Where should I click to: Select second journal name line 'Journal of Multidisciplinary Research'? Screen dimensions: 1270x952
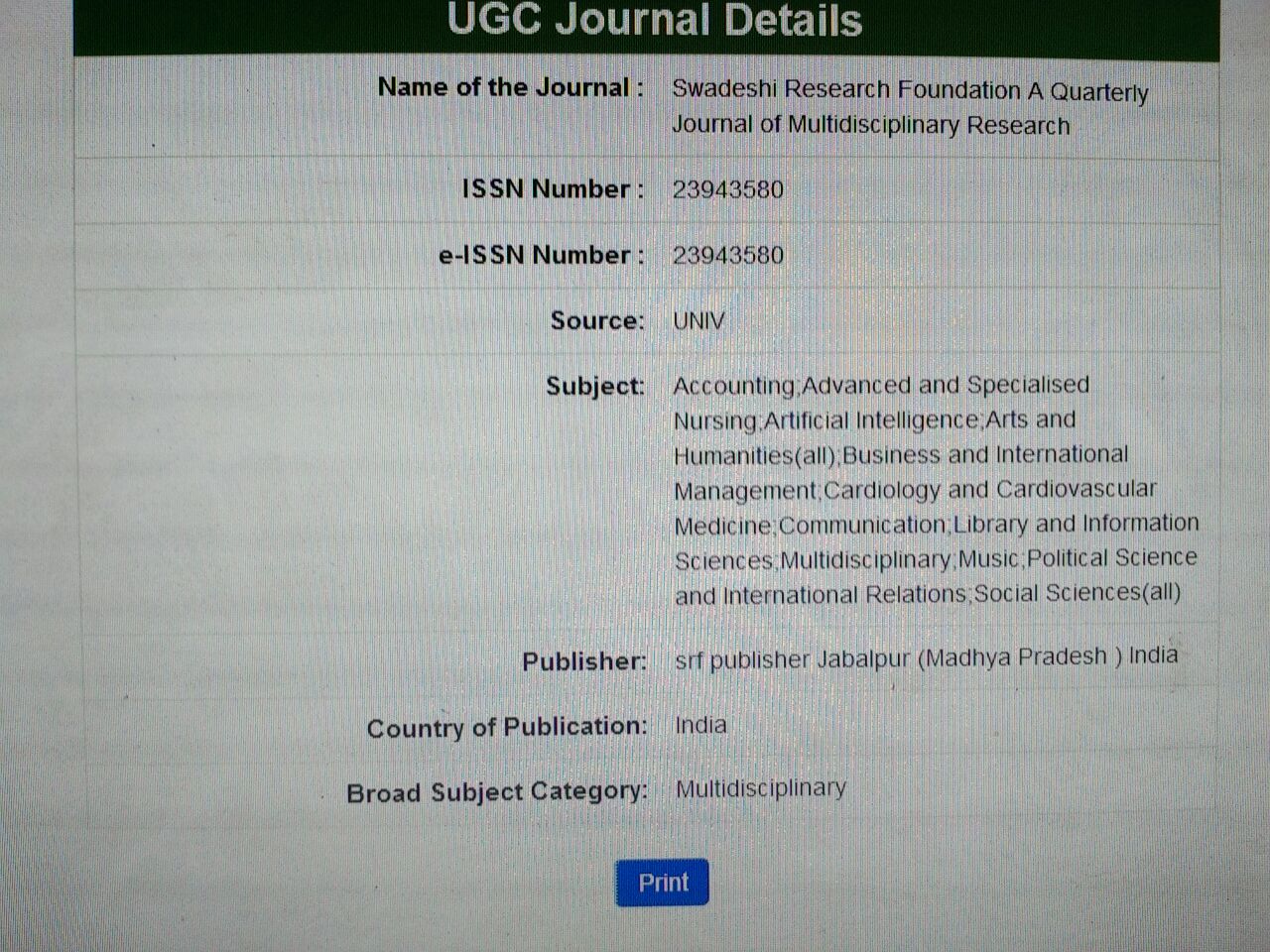[x=871, y=125]
